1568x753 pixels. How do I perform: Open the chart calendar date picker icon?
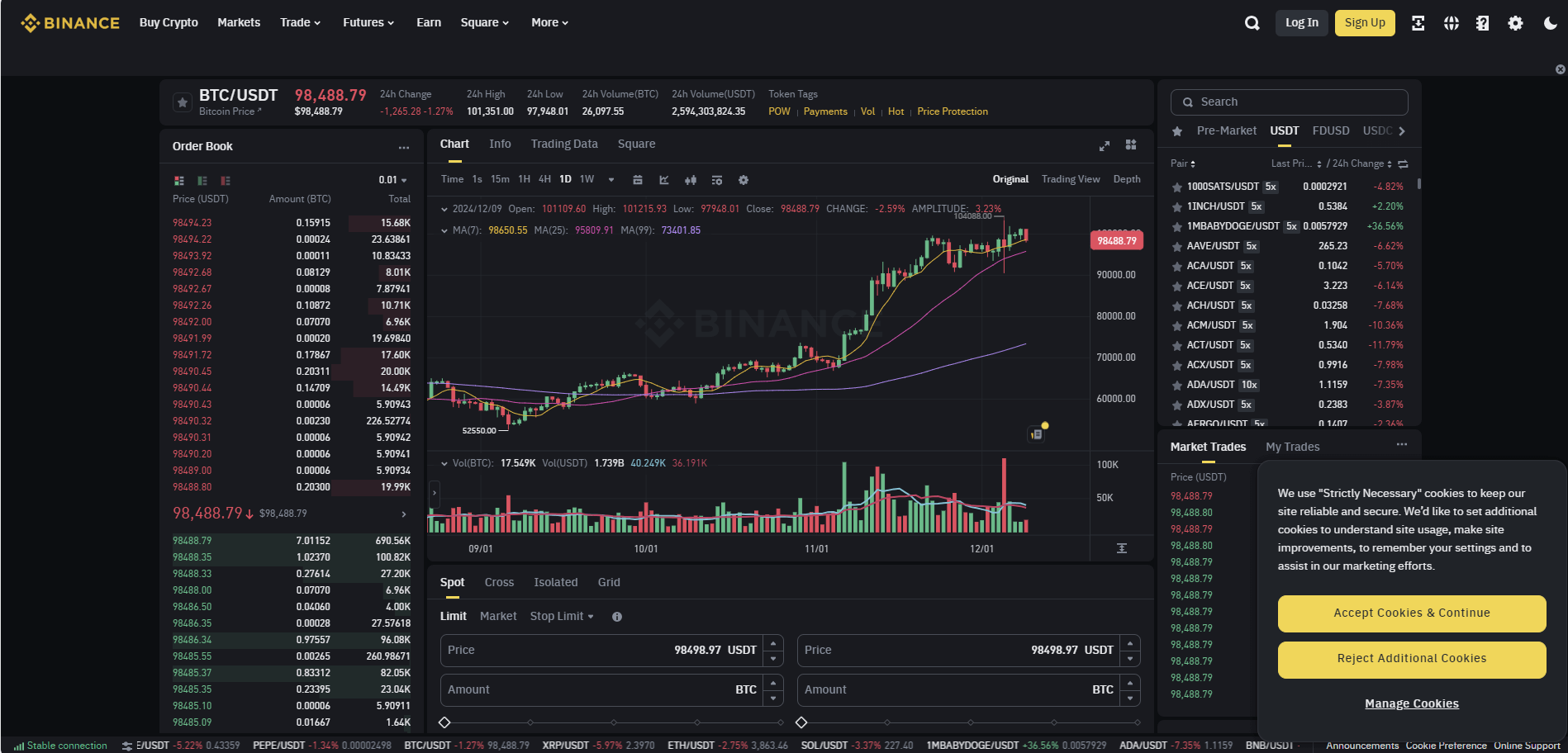pyautogui.click(x=638, y=180)
